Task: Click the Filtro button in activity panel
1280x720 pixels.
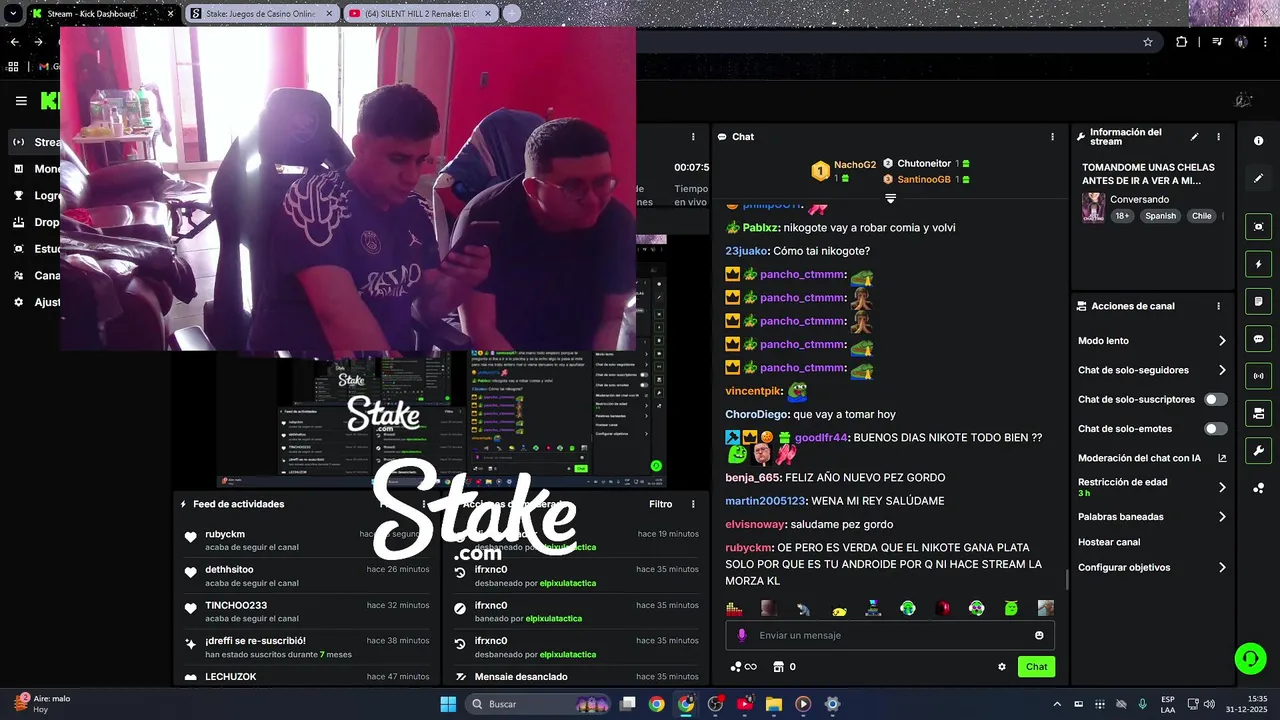Action: tap(660, 504)
